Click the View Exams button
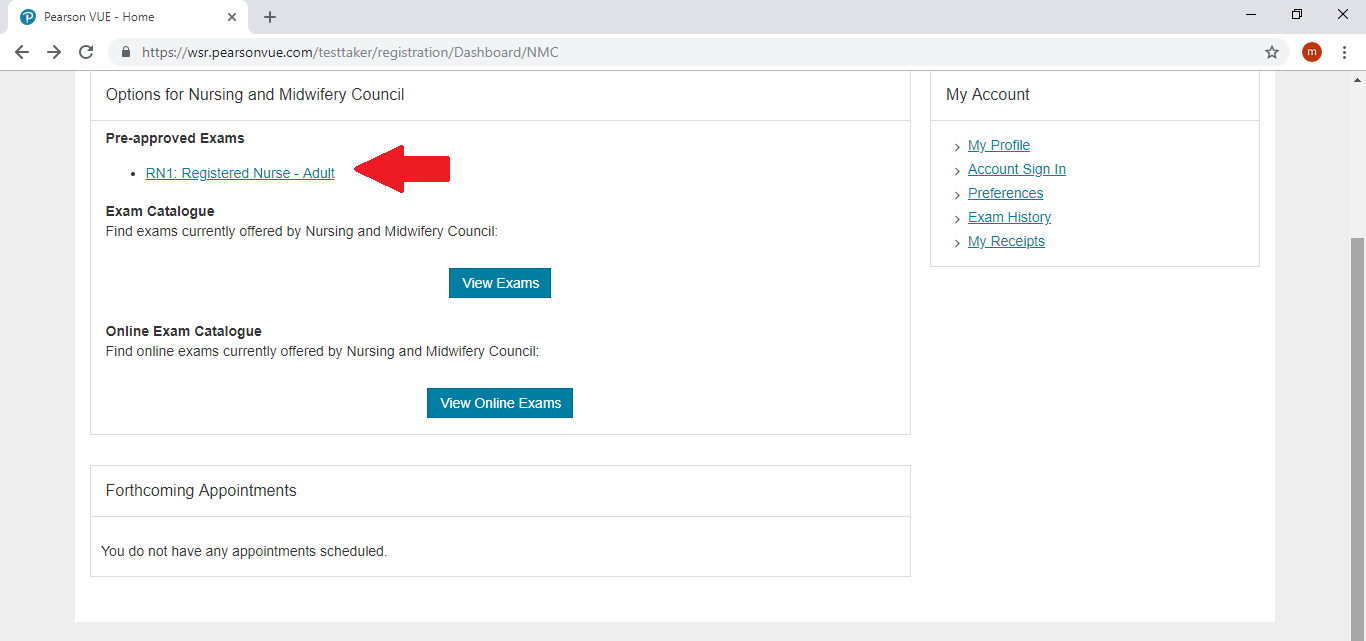1366x641 pixels. [499, 283]
